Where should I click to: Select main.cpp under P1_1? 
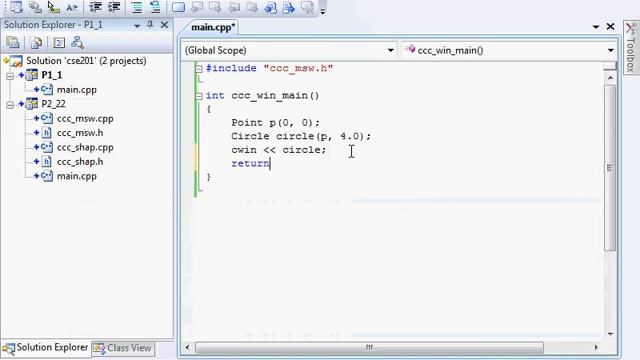(77, 90)
